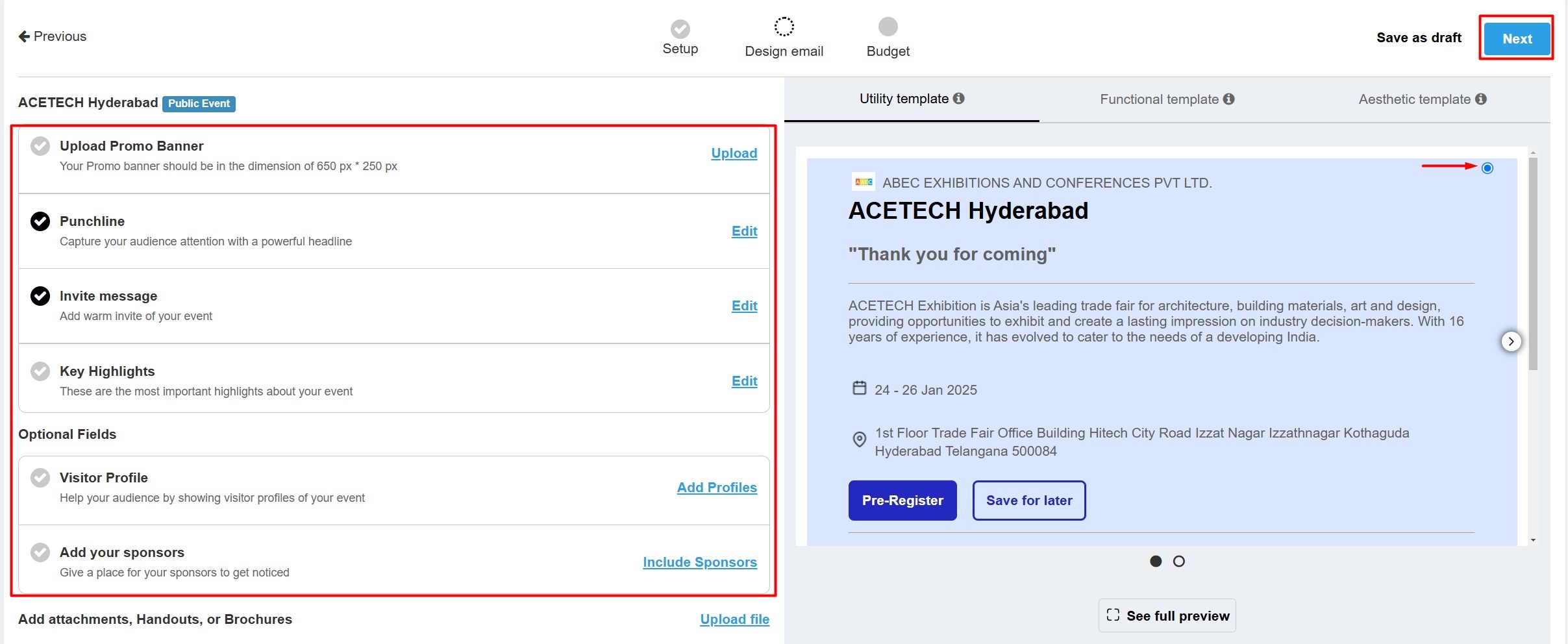
Task: Go to Budget step
Action: coord(888,38)
